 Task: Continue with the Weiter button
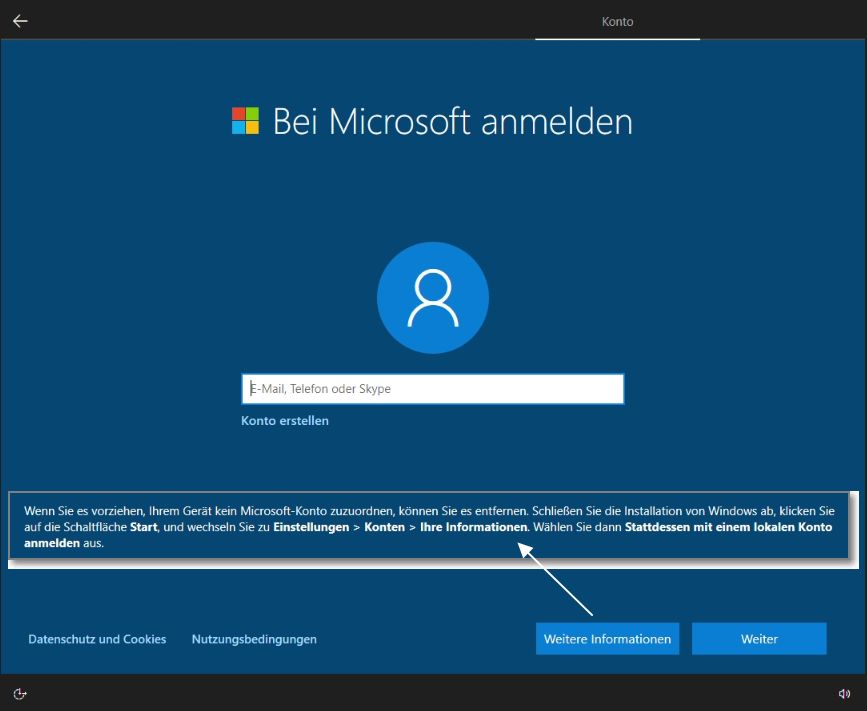(759, 639)
